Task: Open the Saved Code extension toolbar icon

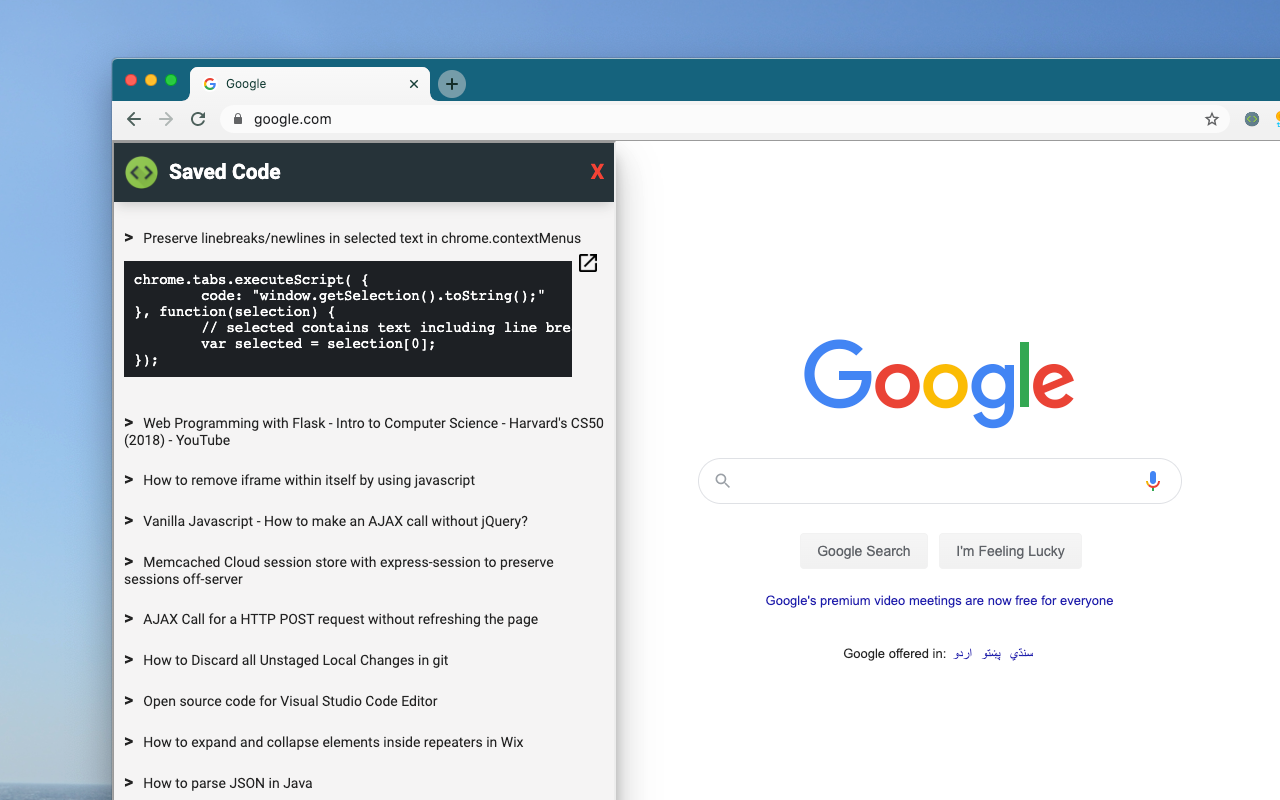Action: point(1252,119)
